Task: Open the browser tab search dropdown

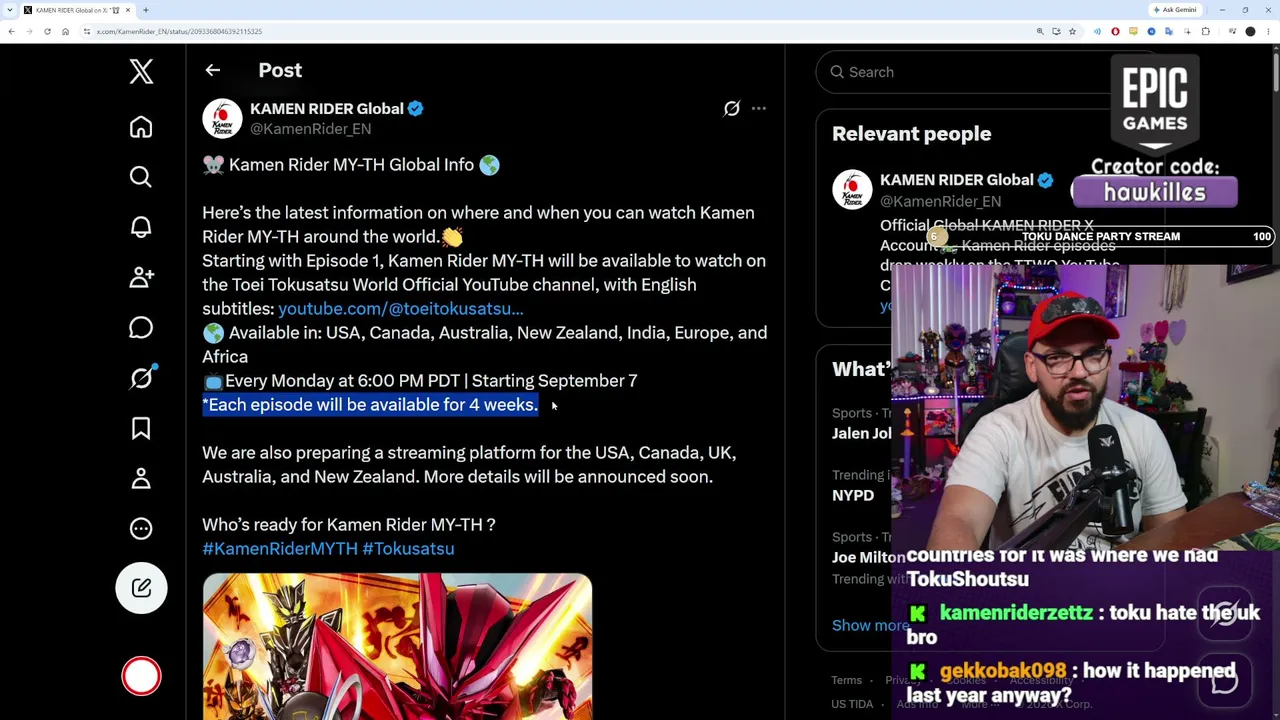Action: coord(11,10)
